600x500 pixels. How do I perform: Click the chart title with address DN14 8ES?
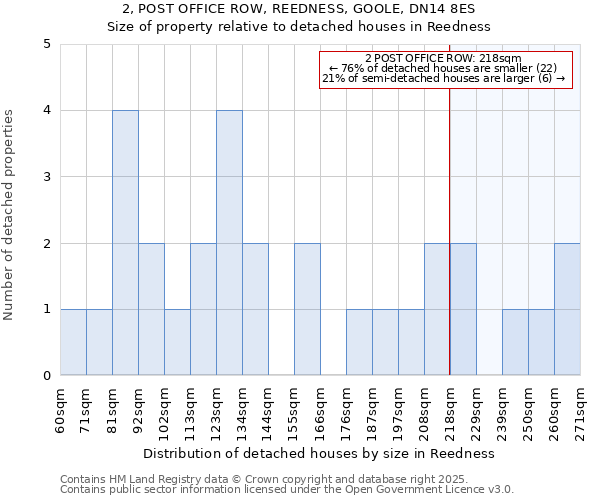300,10
